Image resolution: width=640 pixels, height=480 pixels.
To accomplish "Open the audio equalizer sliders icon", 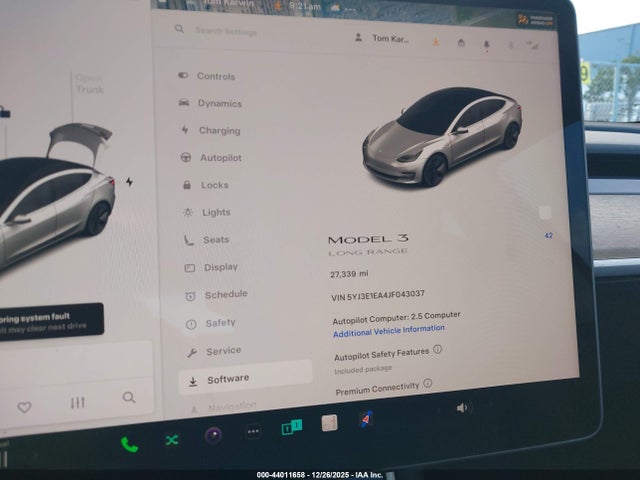I will click(x=78, y=402).
